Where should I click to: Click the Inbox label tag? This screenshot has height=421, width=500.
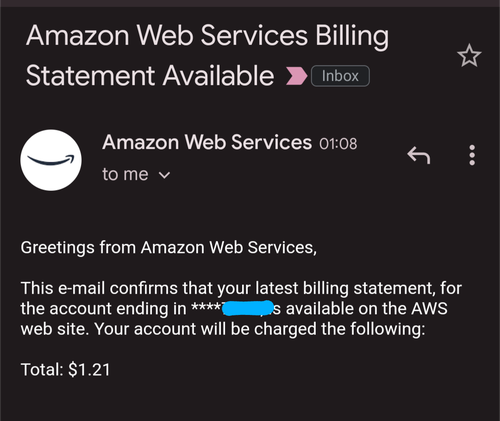[x=340, y=76]
